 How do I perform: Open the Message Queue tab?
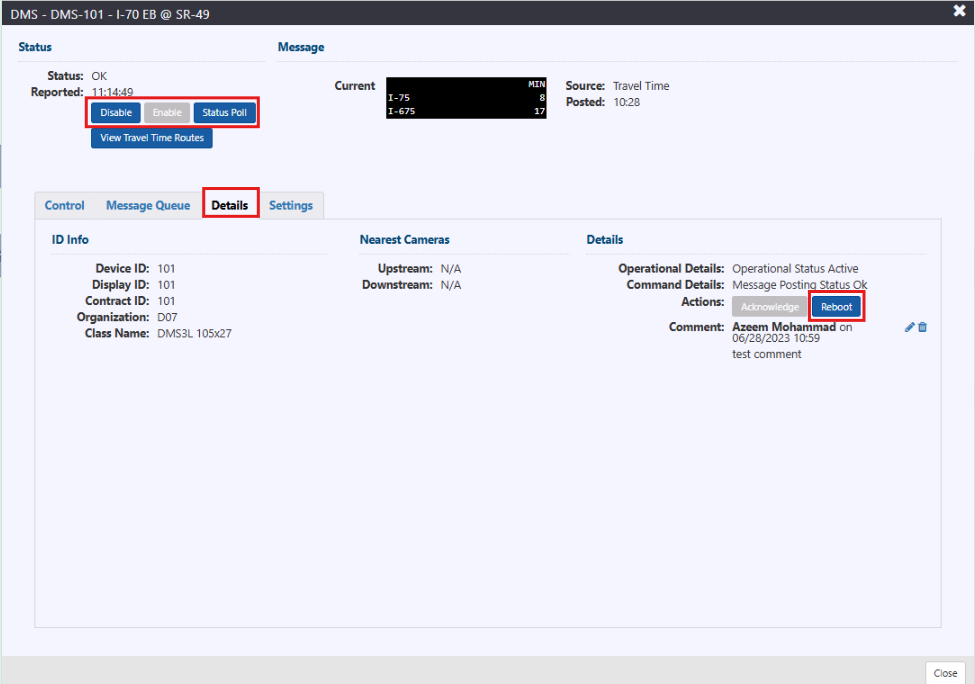point(148,205)
